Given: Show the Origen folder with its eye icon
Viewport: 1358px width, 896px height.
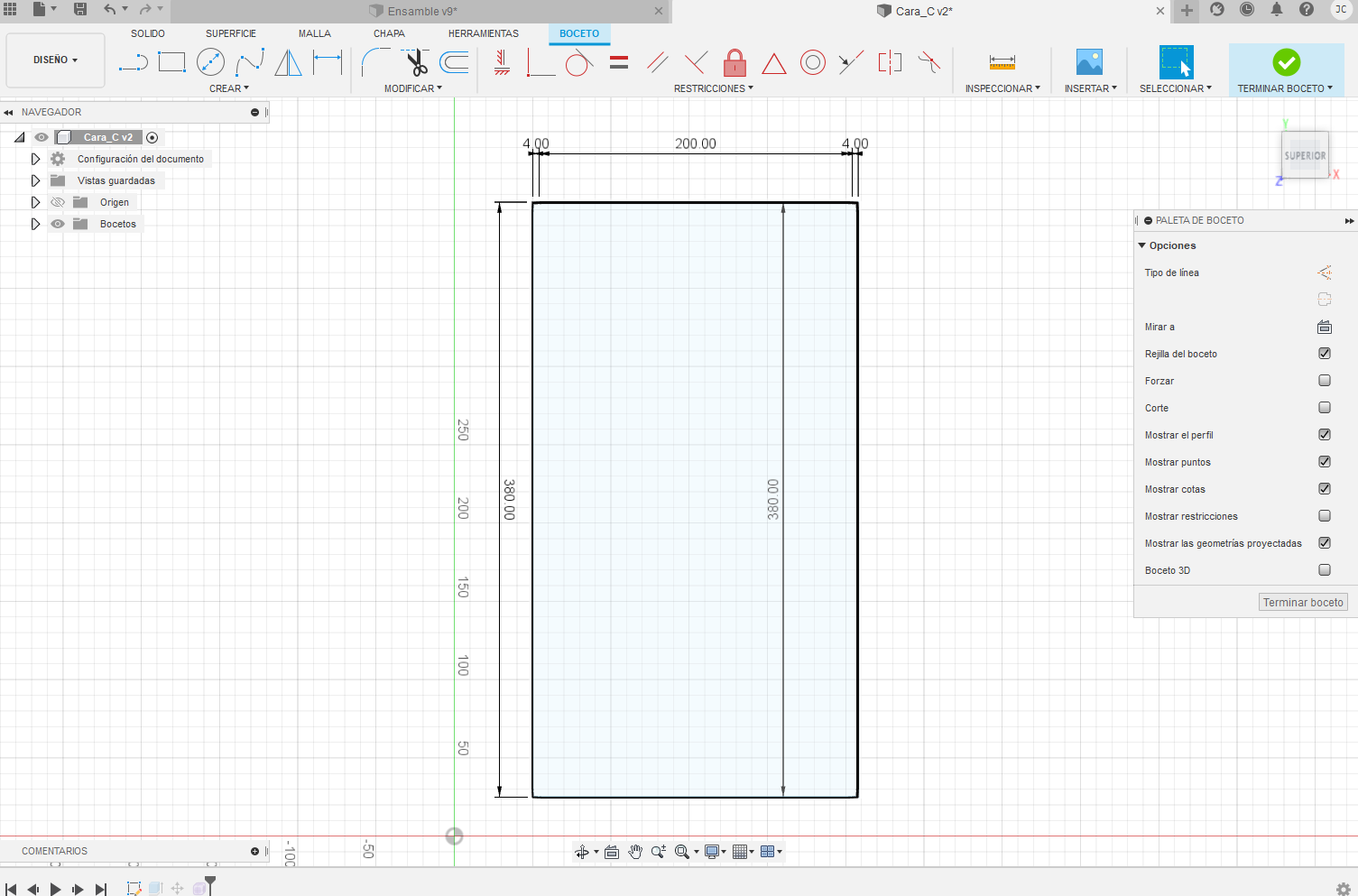Looking at the screenshot, I should (x=58, y=202).
